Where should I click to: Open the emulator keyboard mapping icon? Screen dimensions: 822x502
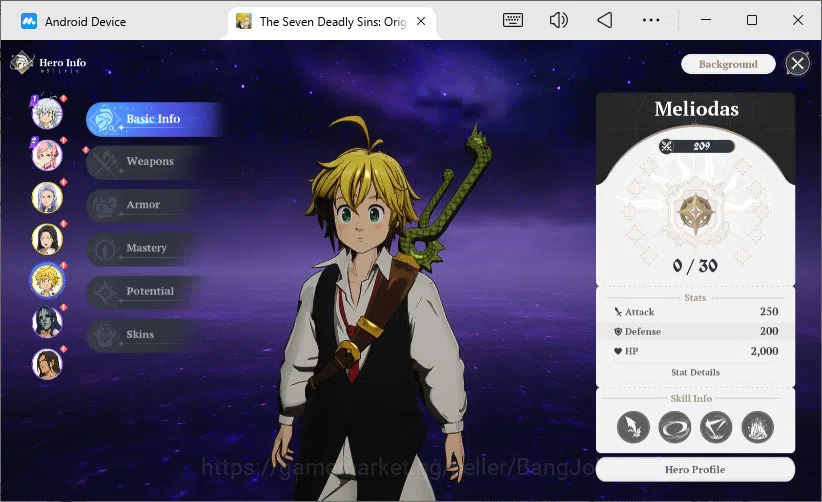click(513, 20)
